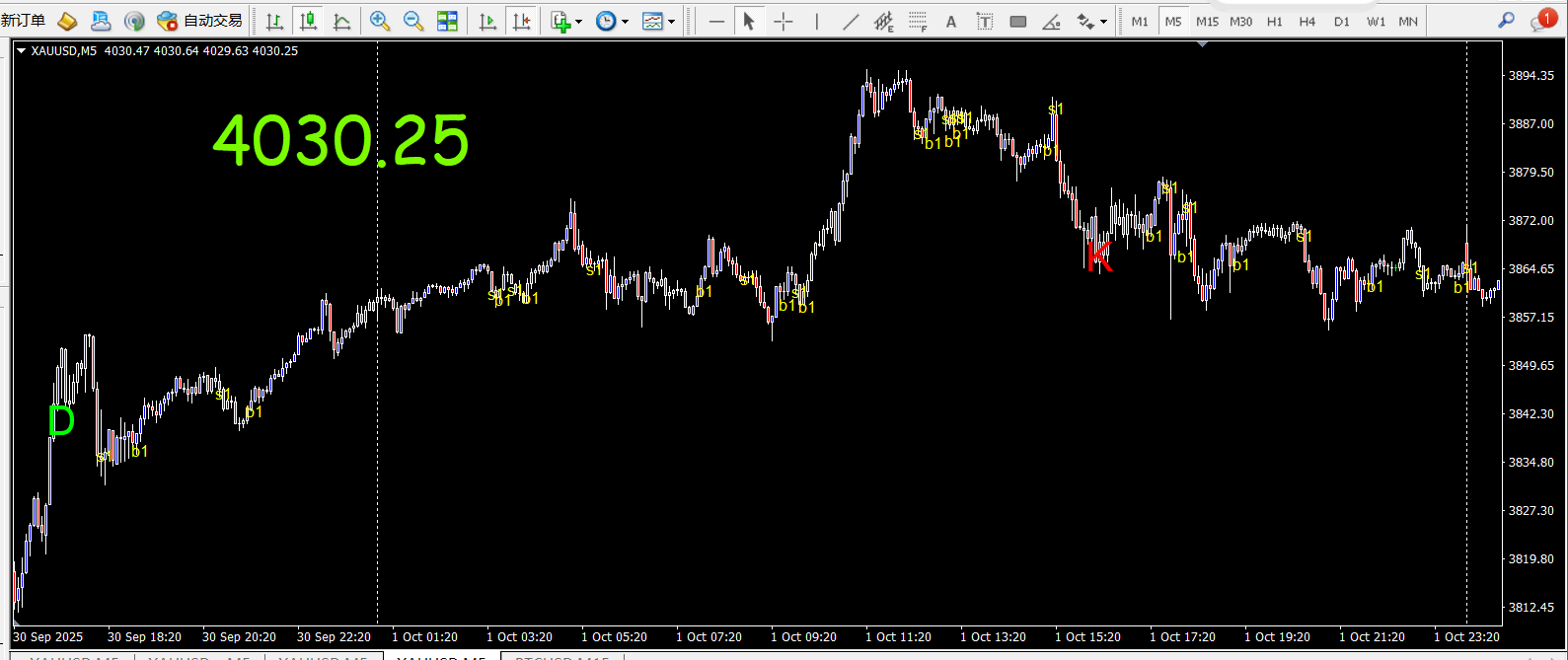The height and width of the screenshot is (660, 1568).
Task: Toggle auto scroll to latest bar
Action: click(487, 21)
